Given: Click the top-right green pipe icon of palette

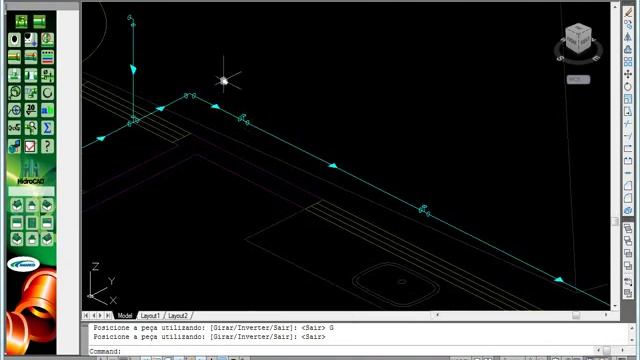Looking at the screenshot, I should click(x=40, y=21).
